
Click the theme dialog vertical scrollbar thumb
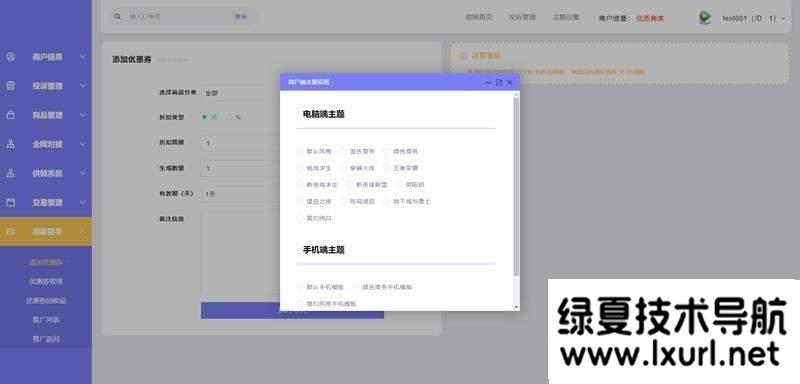(516, 187)
